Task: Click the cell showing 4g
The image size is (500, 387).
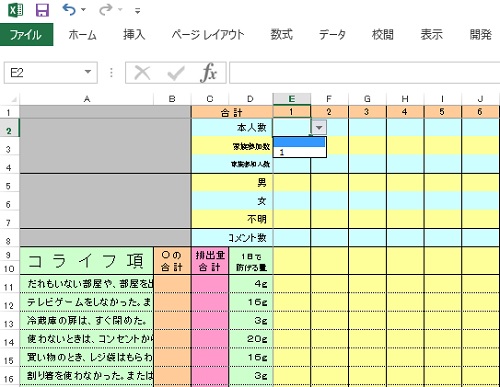Action: pyautogui.click(x=251, y=284)
